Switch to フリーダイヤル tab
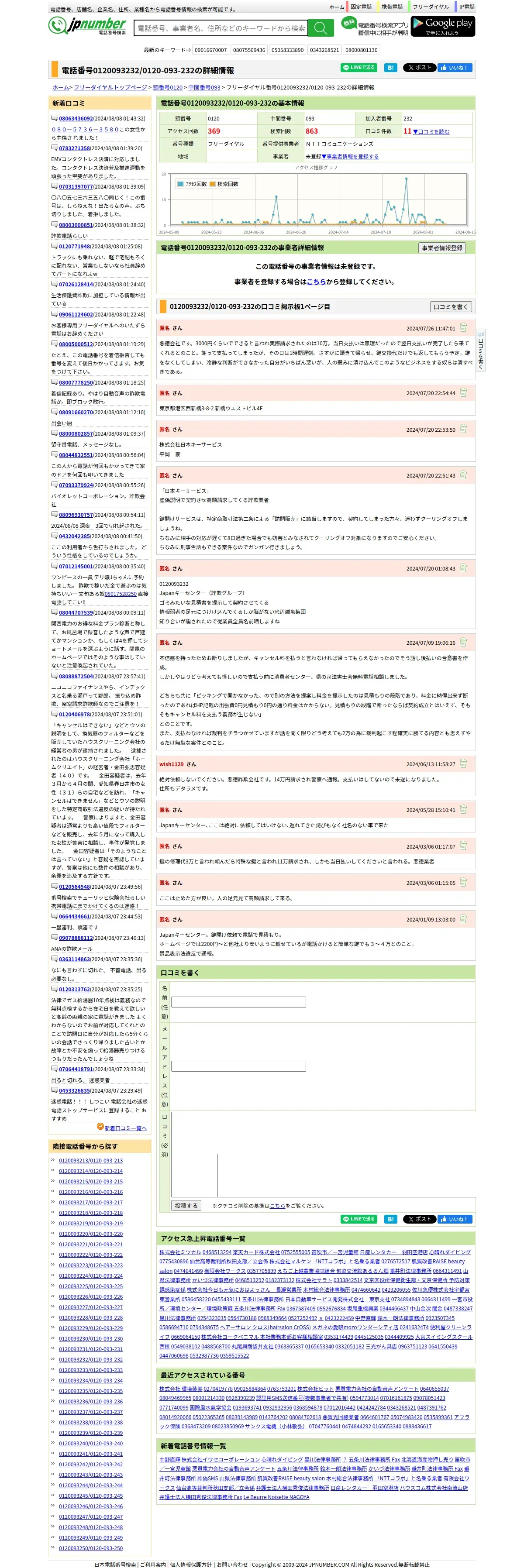524x1568 pixels. (x=430, y=7)
